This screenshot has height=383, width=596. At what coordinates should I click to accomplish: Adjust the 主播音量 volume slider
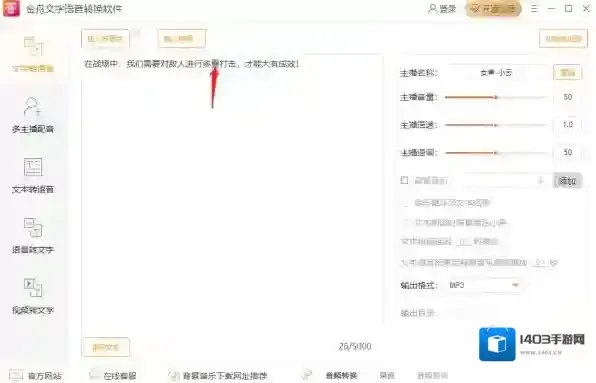pos(496,97)
